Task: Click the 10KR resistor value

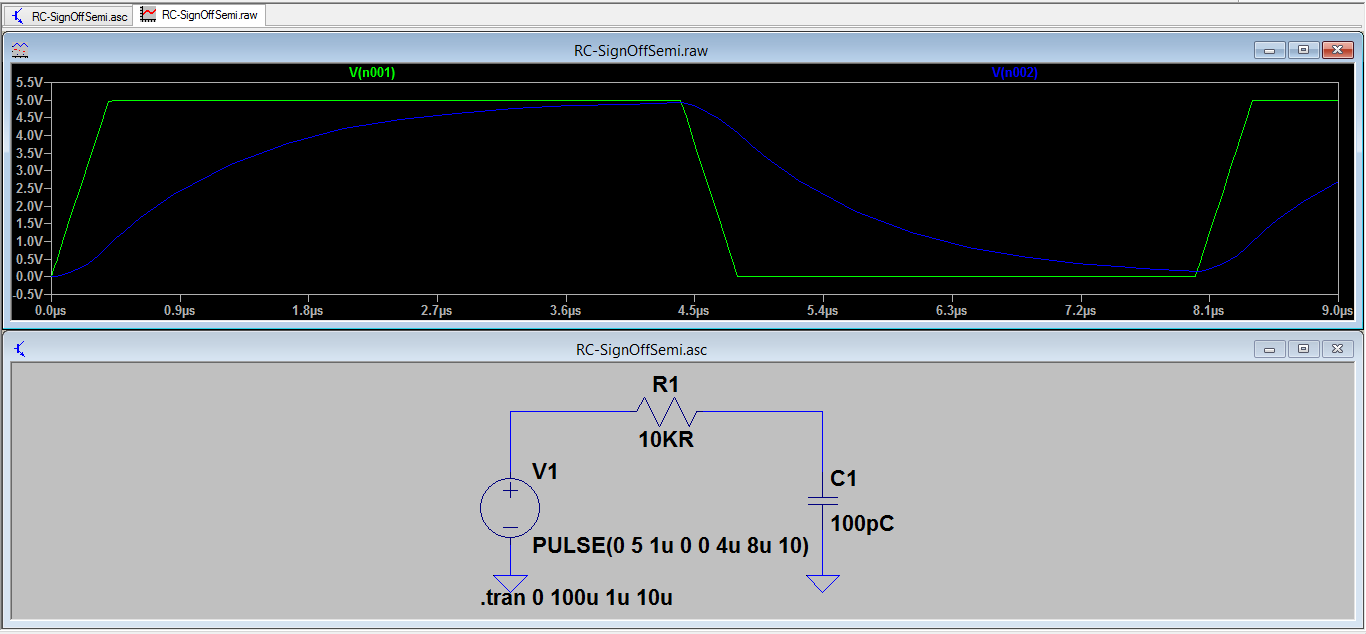Action: [667, 439]
